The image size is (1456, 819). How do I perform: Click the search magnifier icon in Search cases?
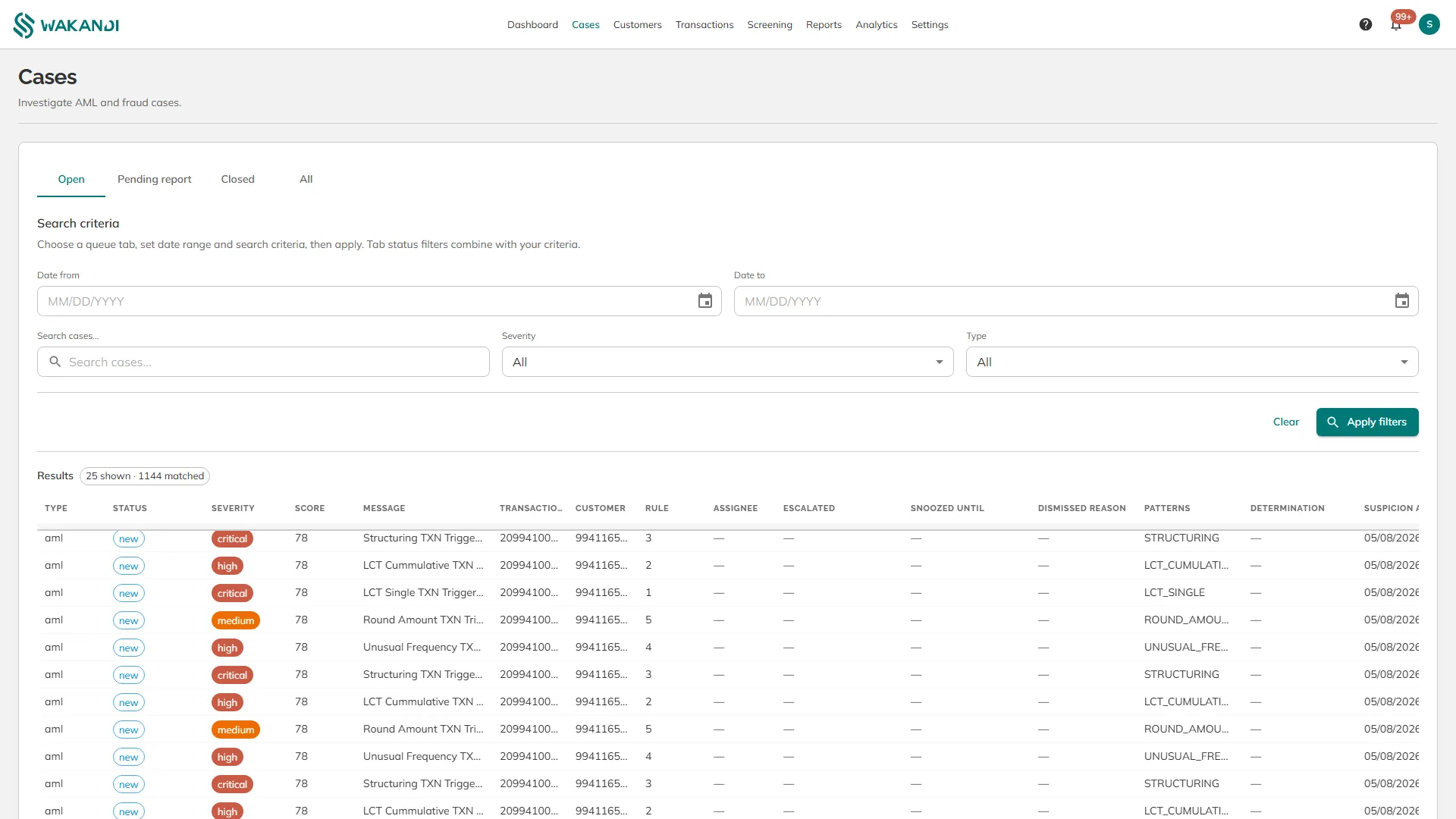(x=55, y=362)
